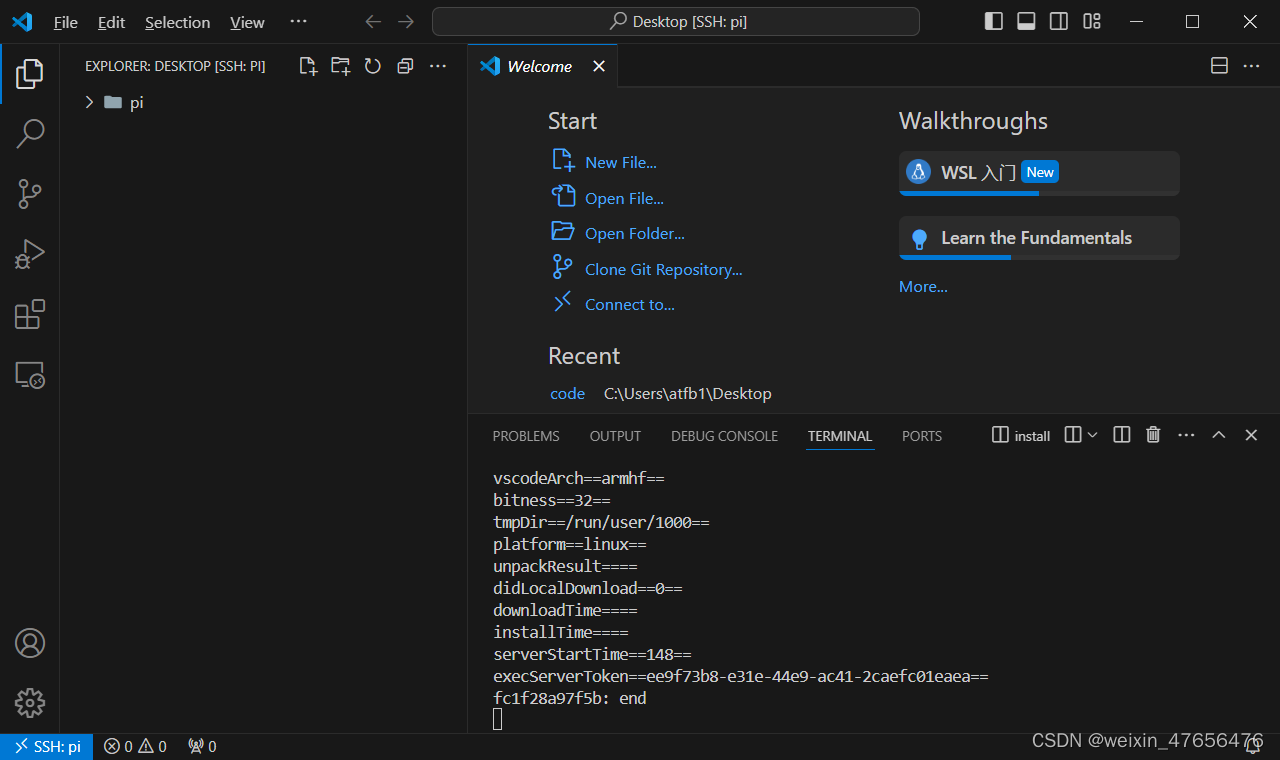Open the Source Control view
Viewport: 1280px width, 760px height.
coord(30,194)
